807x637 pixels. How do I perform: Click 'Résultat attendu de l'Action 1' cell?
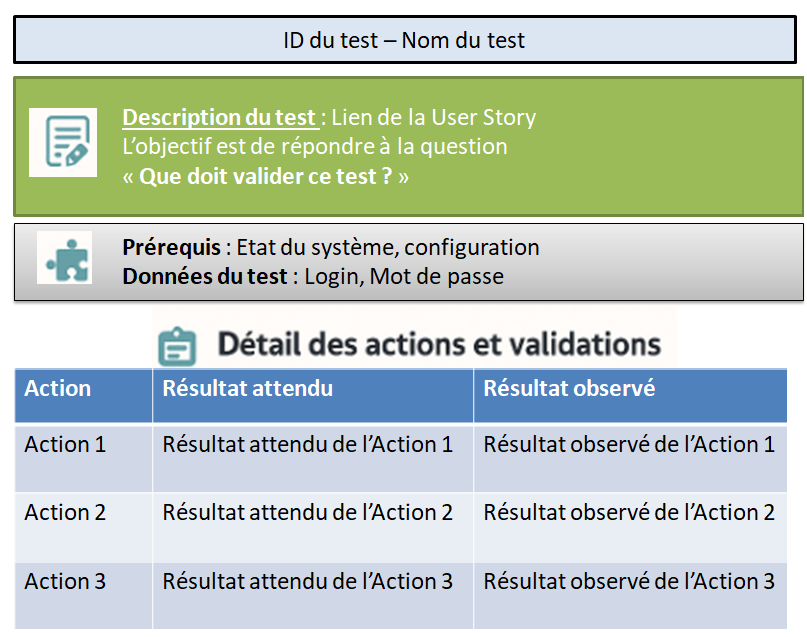pos(313,457)
